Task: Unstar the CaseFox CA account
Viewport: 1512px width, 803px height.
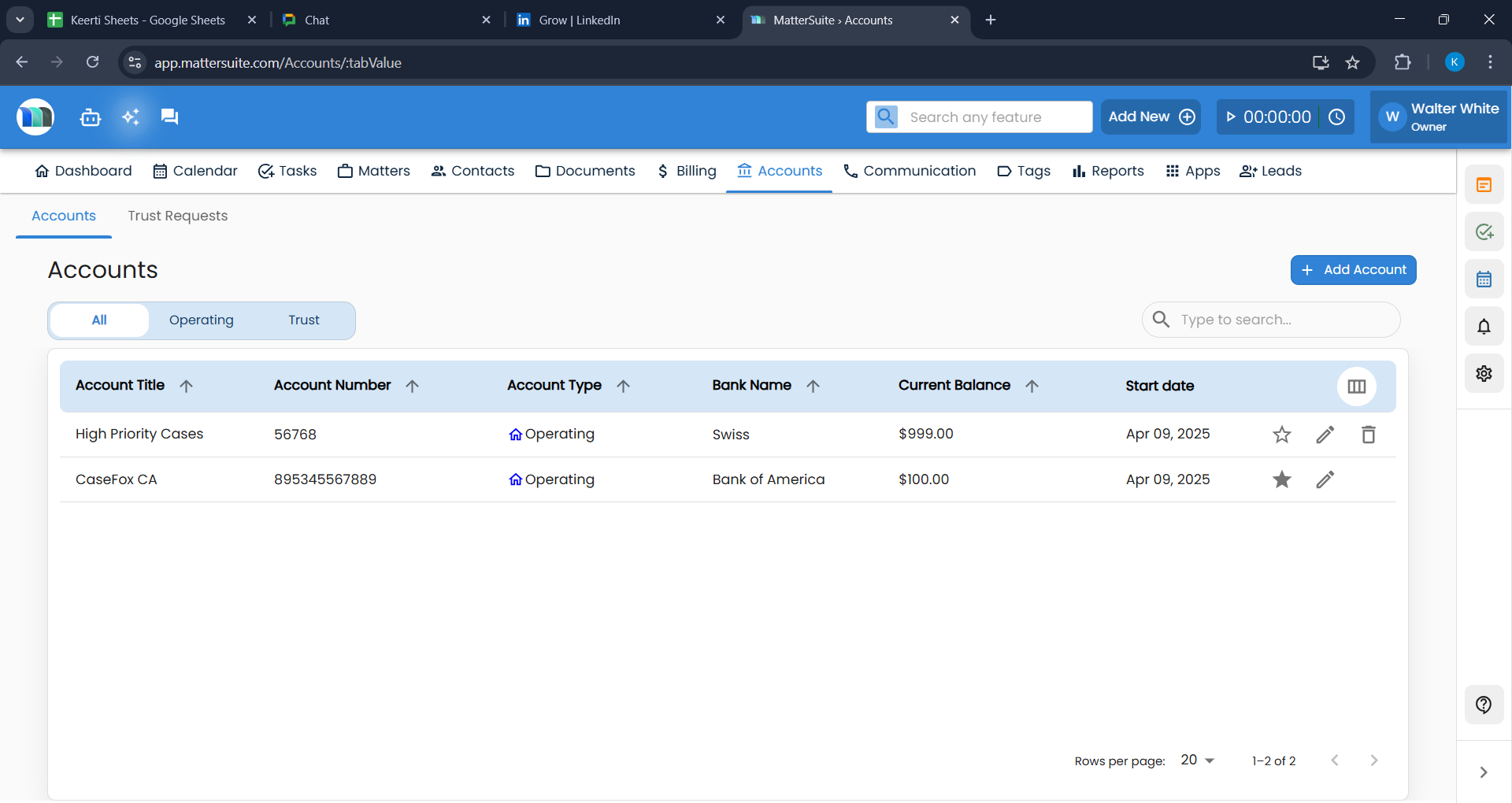Action: click(x=1281, y=479)
